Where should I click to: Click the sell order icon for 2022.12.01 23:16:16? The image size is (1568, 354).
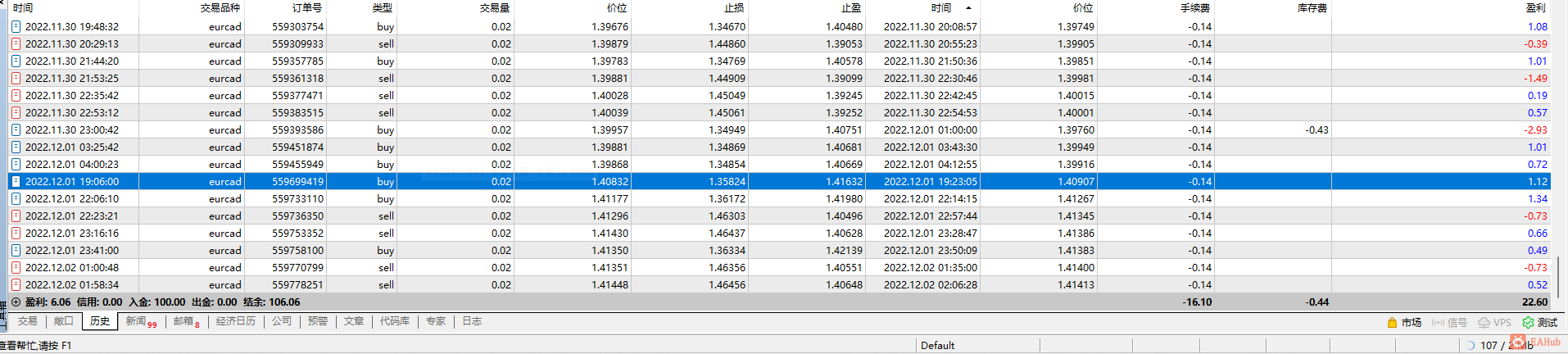coord(16,233)
